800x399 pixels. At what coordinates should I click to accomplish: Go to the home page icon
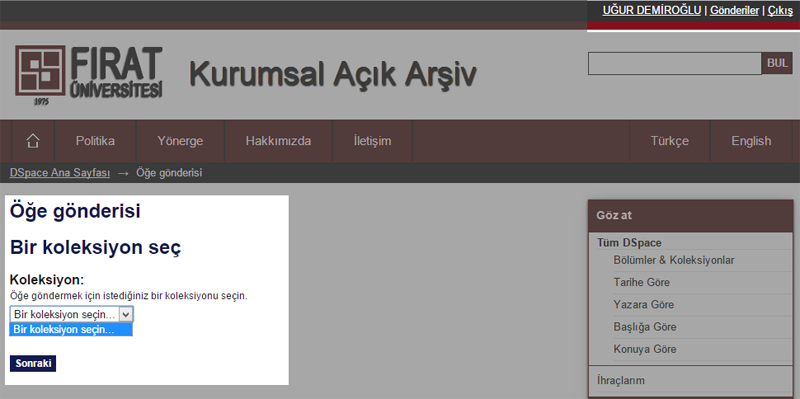[33, 141]
